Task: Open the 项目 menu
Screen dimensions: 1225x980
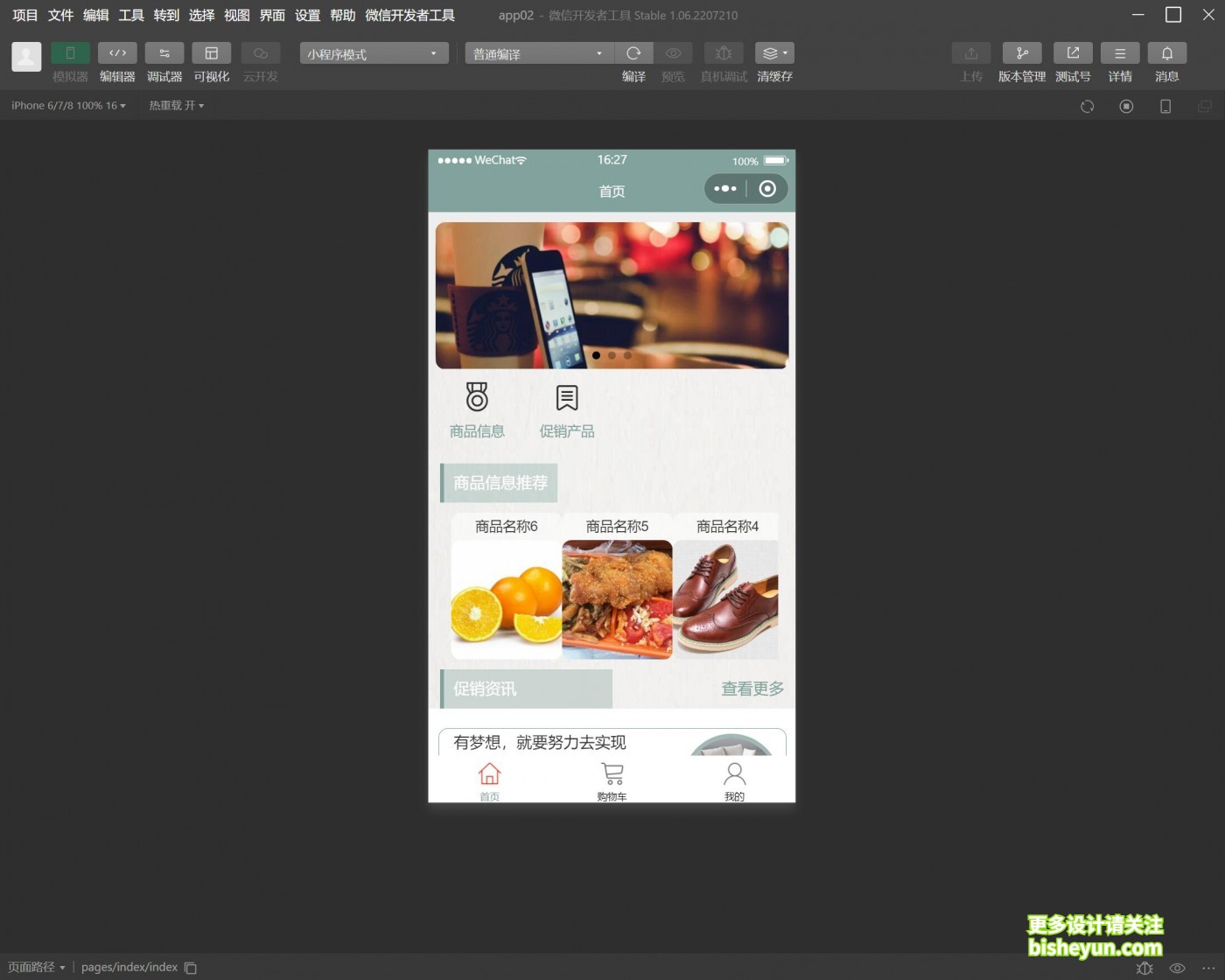Action: pos(25,16)
